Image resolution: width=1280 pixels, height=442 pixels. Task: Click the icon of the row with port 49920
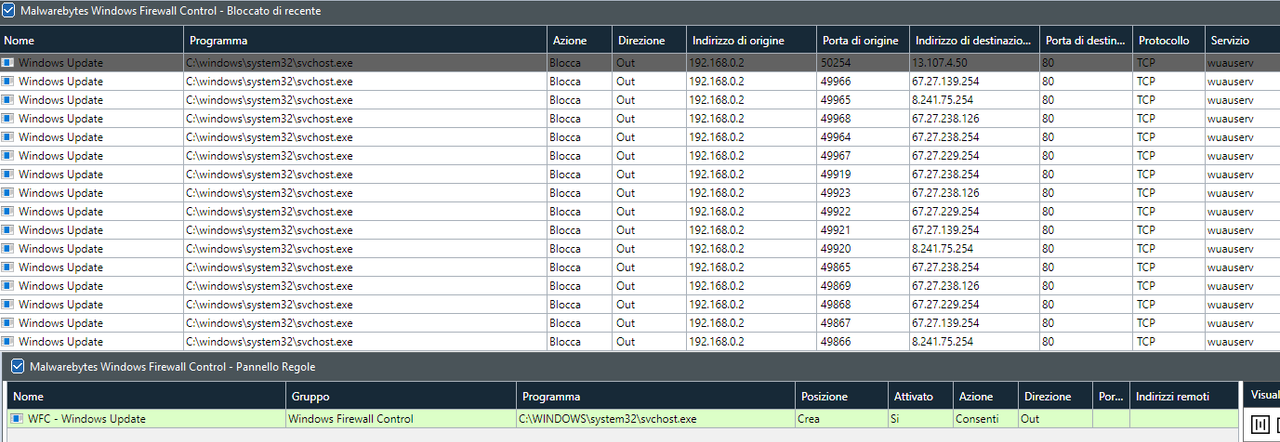coord(8,249)
